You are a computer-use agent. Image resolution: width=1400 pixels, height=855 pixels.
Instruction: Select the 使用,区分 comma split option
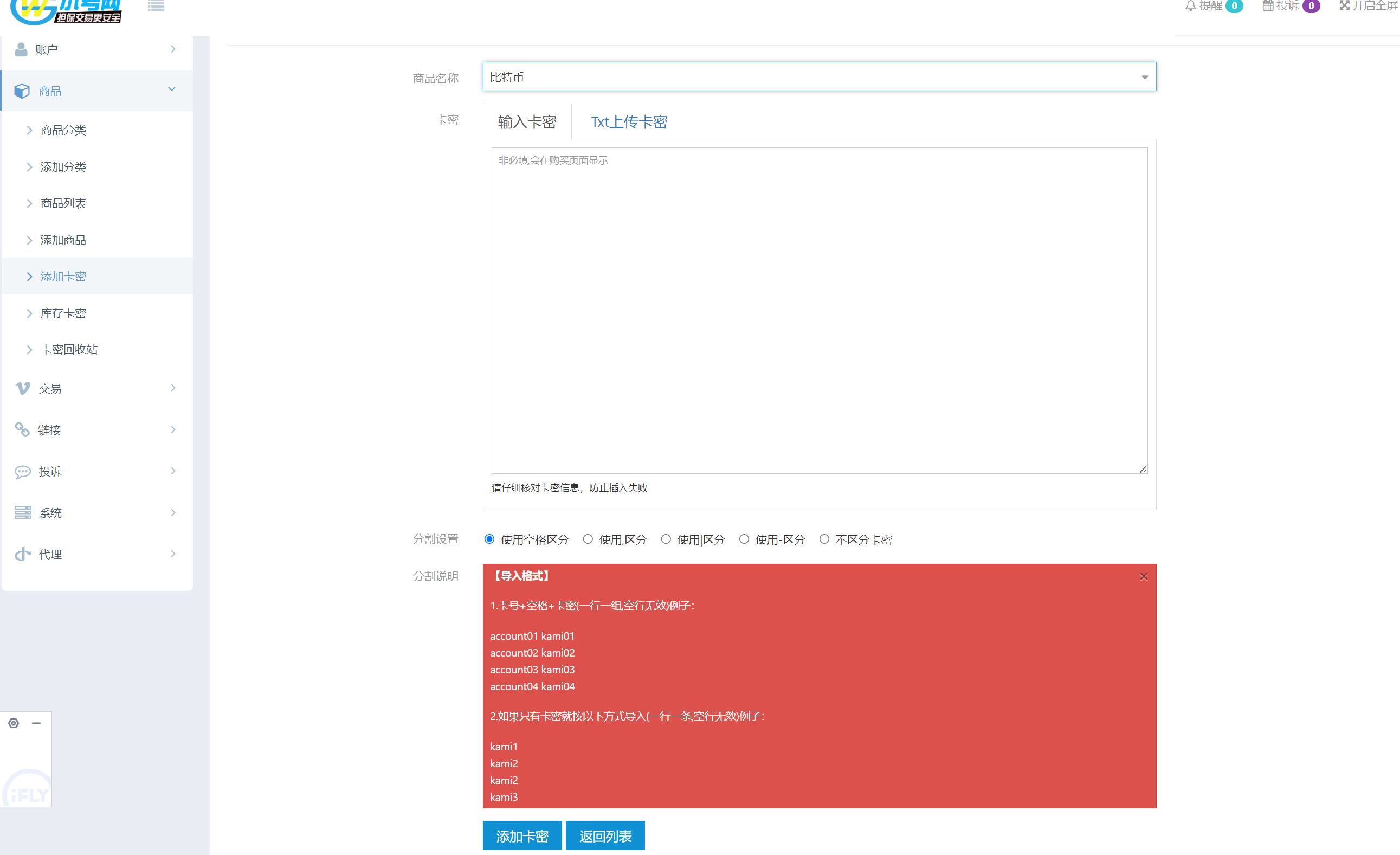pyautogui.click(x=588, y=539)
